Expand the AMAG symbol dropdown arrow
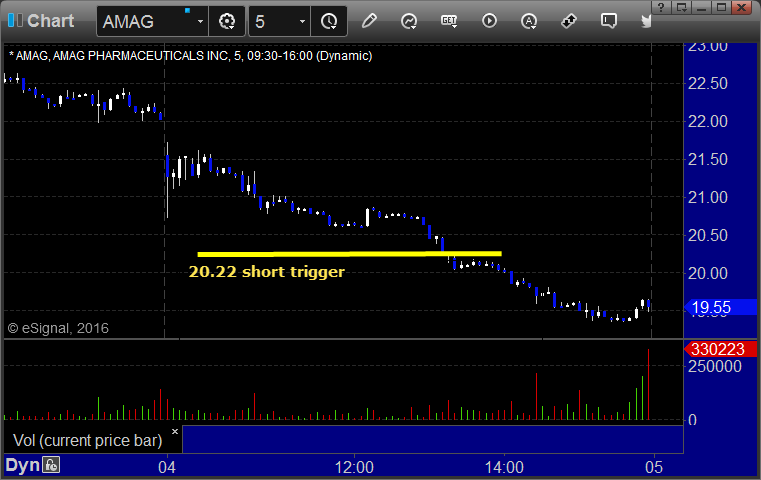The height and width of the screenshot is (480, 761). click(x=200, y=21)
